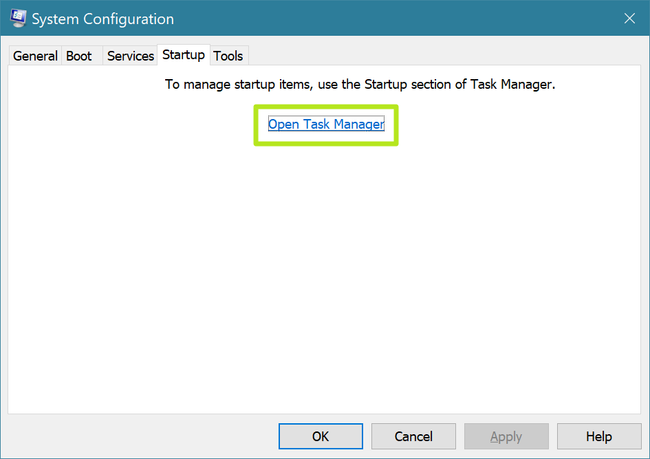Switch to the General tab
This screenshot has height=459, width=650.
pos(35,56)
